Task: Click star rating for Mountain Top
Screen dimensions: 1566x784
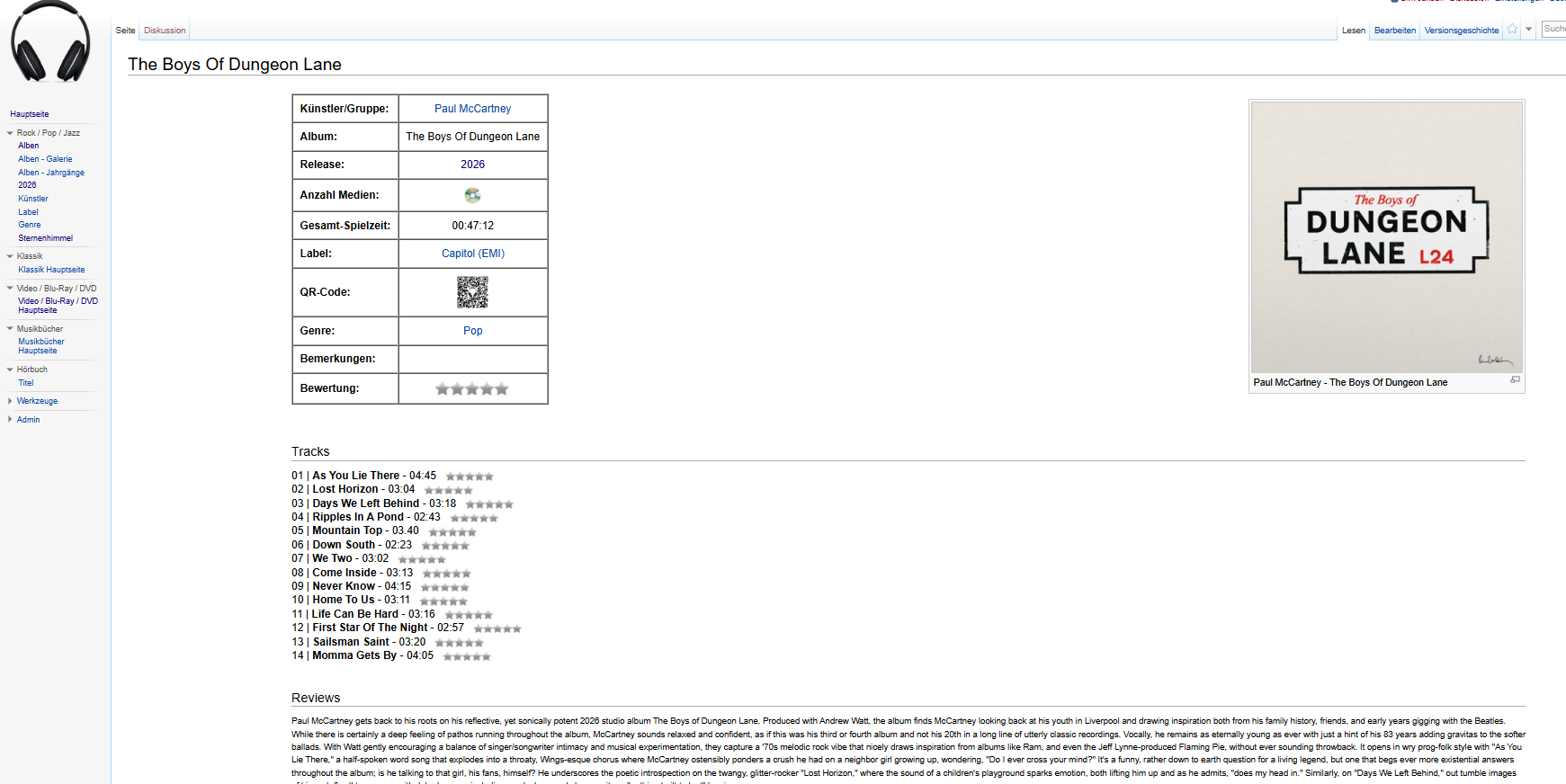Action: pyautogui.click(x=452, y=532)
